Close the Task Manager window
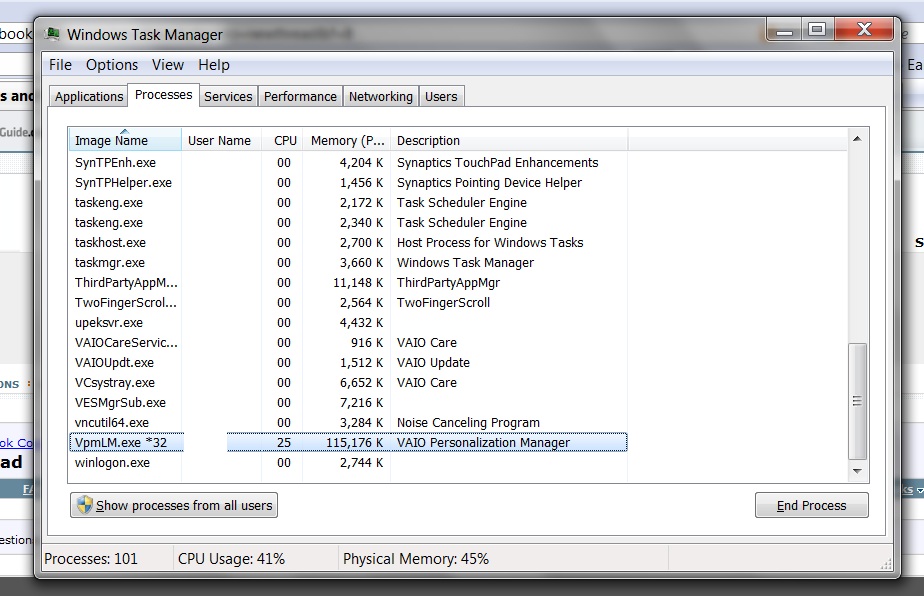 point(864,29)
